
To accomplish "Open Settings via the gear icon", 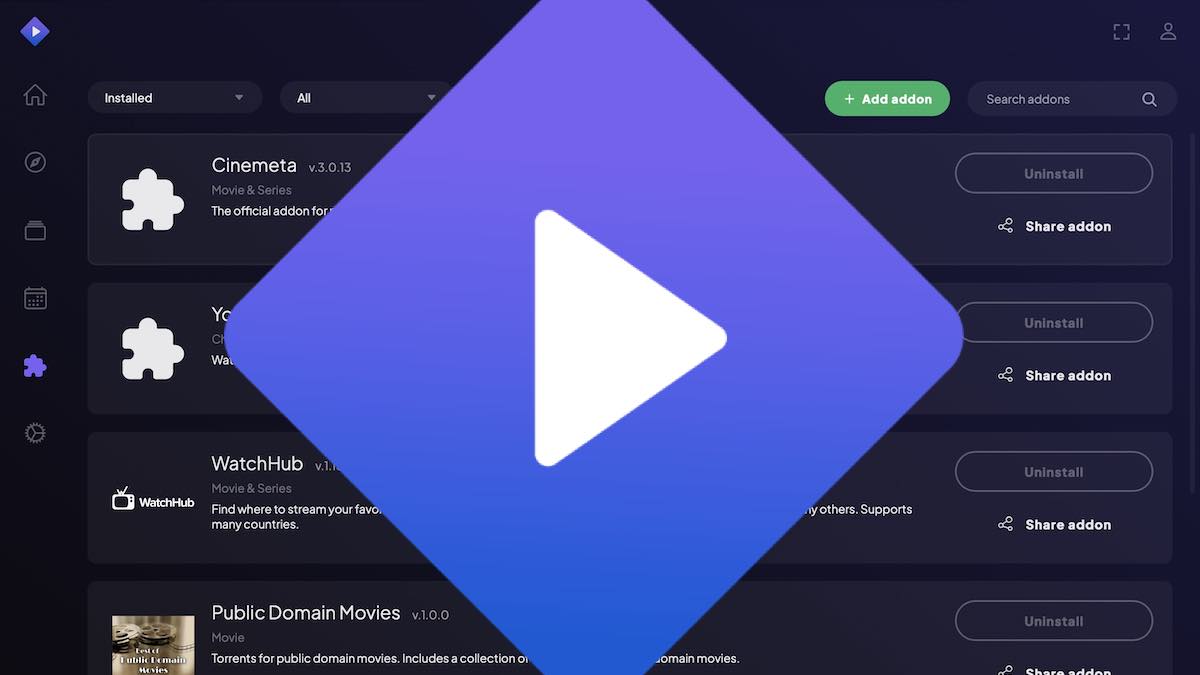I will [35, 432].
